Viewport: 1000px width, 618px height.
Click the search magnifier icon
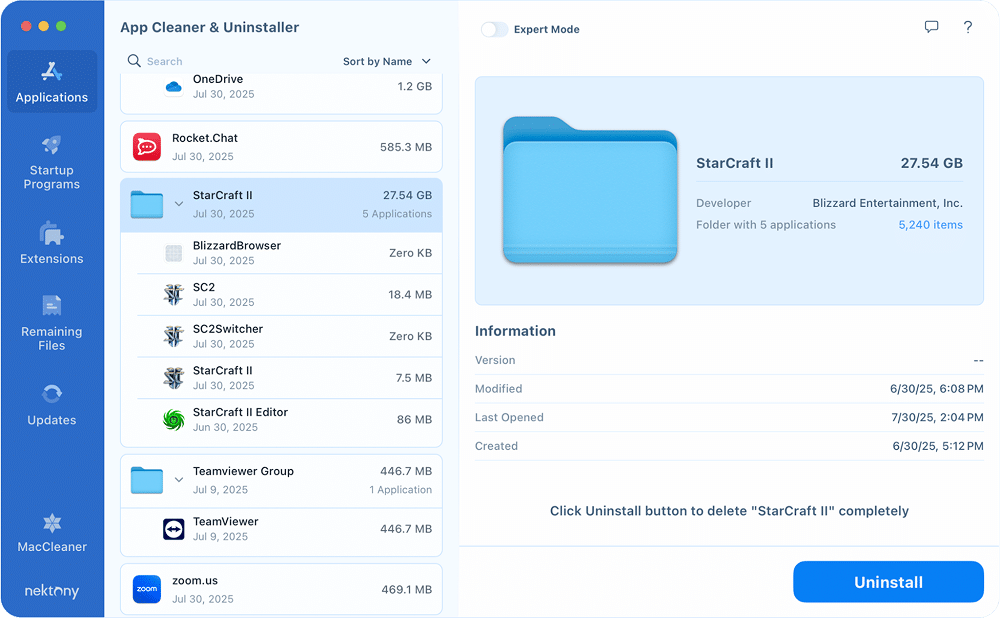pos(134,61)
